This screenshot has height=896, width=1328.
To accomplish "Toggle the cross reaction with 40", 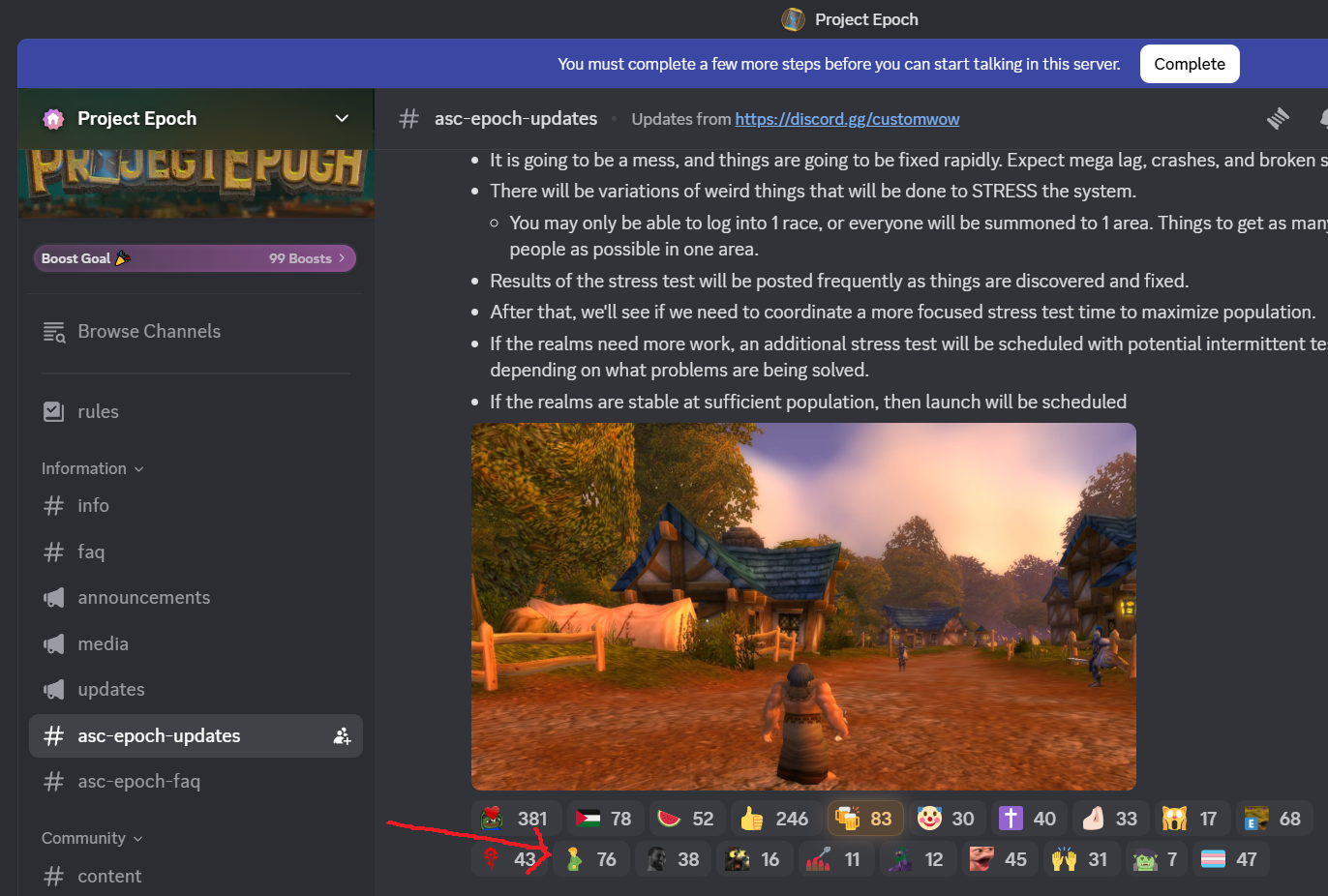I will tap(1029, 819).
